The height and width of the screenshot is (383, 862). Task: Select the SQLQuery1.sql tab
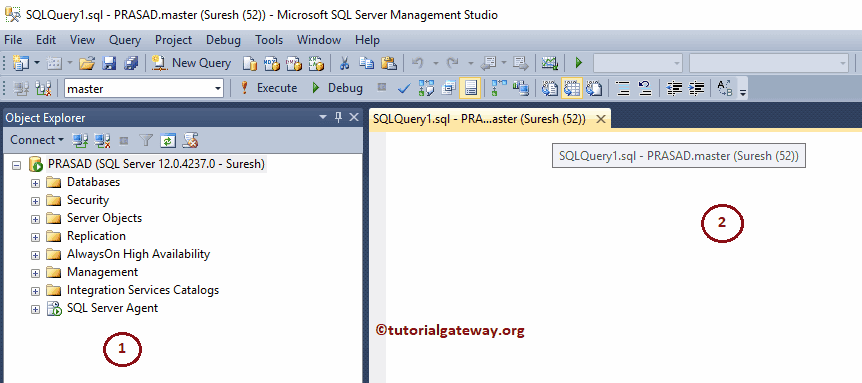[x=478, y=119]
